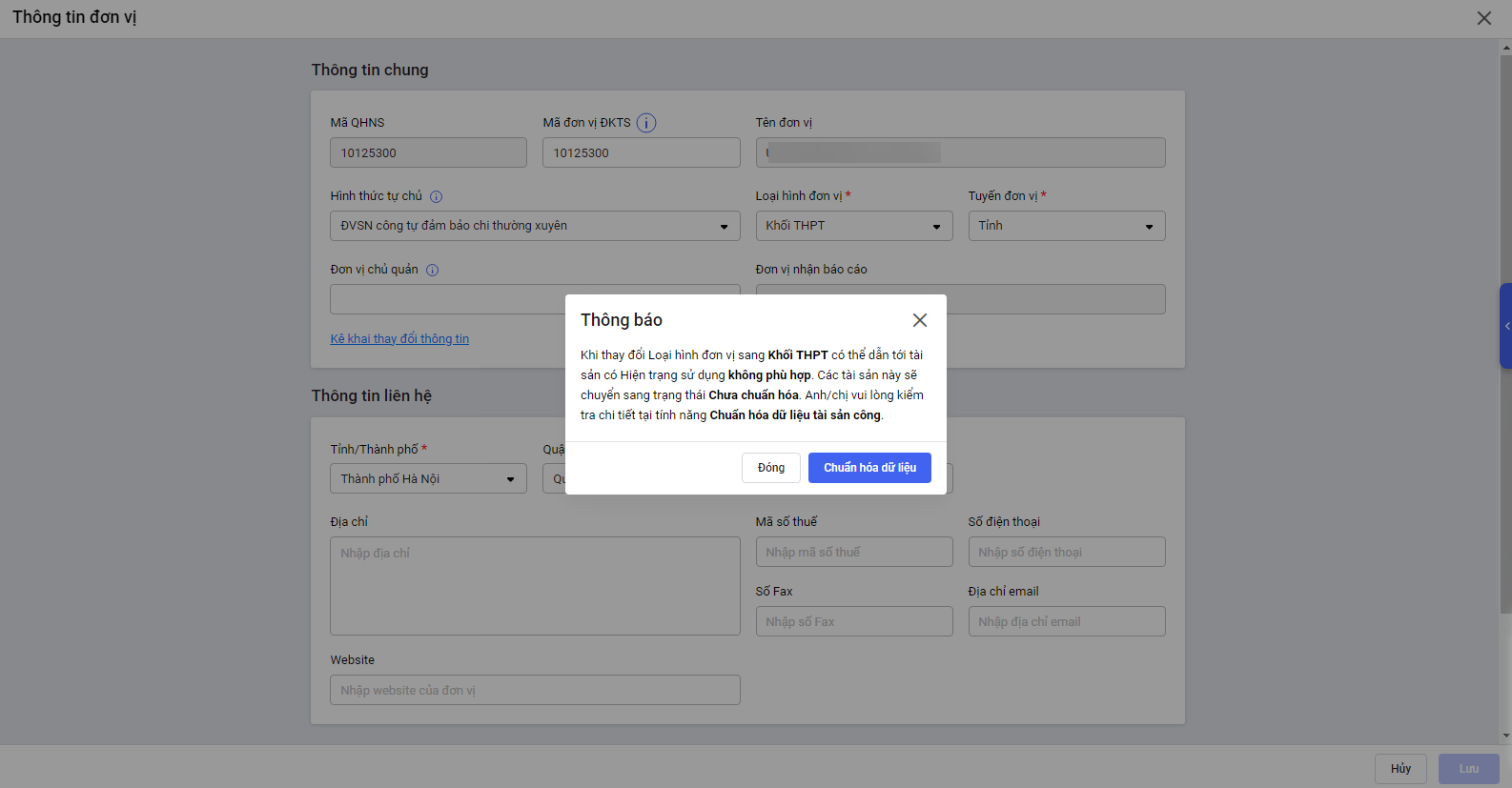Open the Loại hình đơn vị dropdown
Image resolution: width=1512 pixels, height=788 pixels.
853,226
